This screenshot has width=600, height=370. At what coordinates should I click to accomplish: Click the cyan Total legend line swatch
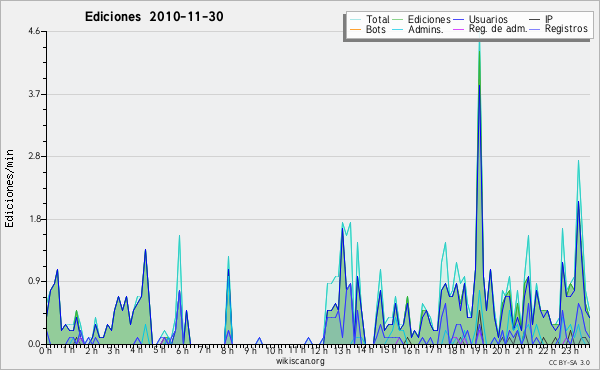356,20
